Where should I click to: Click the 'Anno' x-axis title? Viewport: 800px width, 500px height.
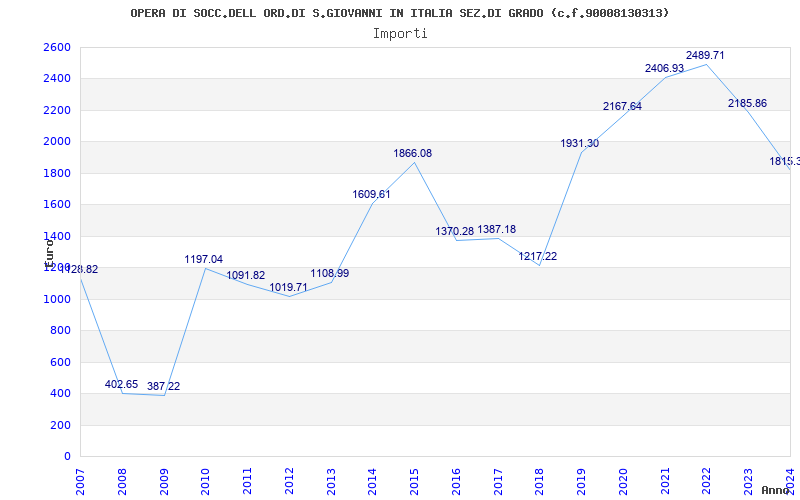(x=775, y=490)
